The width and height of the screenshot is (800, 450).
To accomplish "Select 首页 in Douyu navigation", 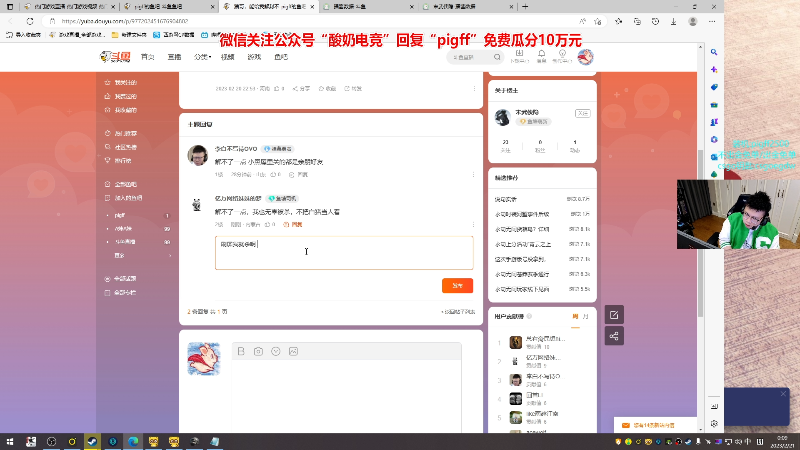I will [x=147, y=57].
